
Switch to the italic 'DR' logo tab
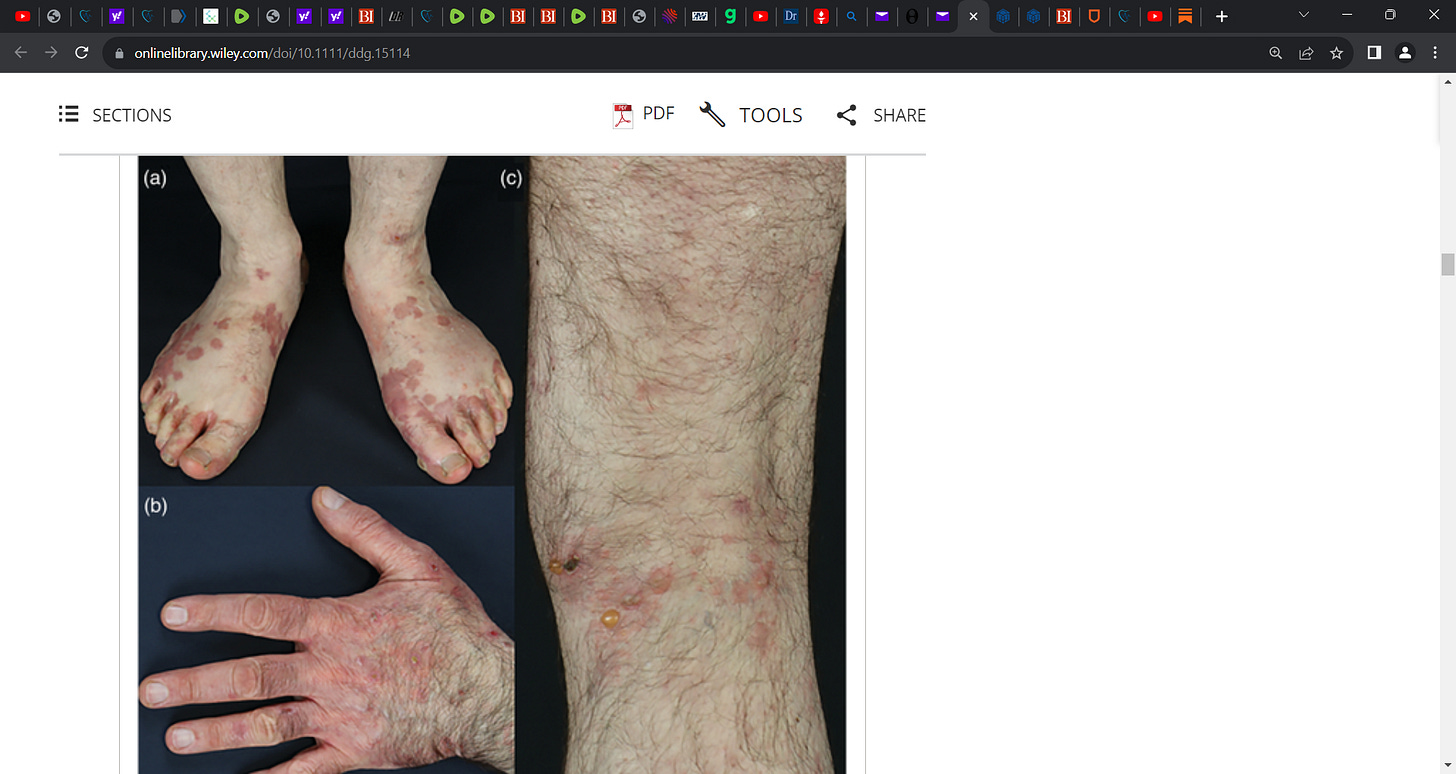396,16
